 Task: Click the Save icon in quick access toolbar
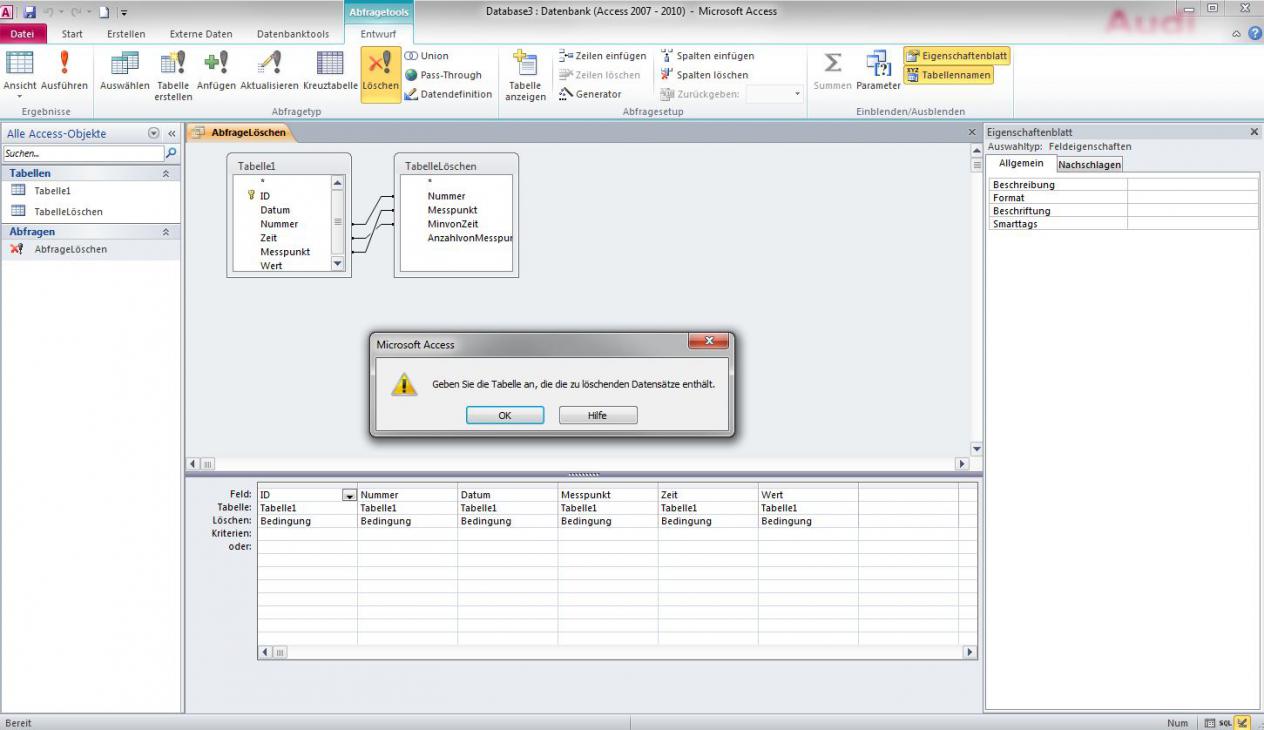(29, 11)
